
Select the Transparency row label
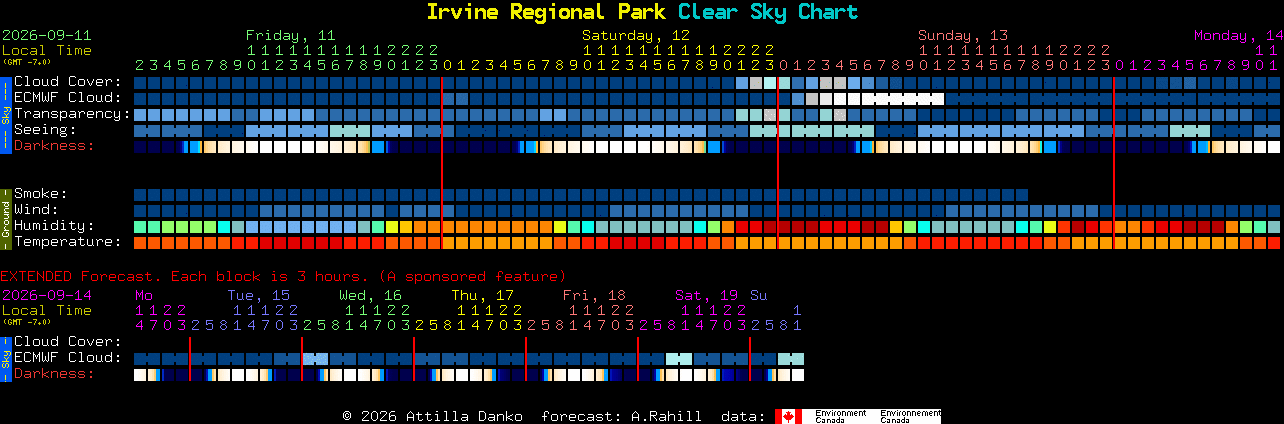(72, 114)
